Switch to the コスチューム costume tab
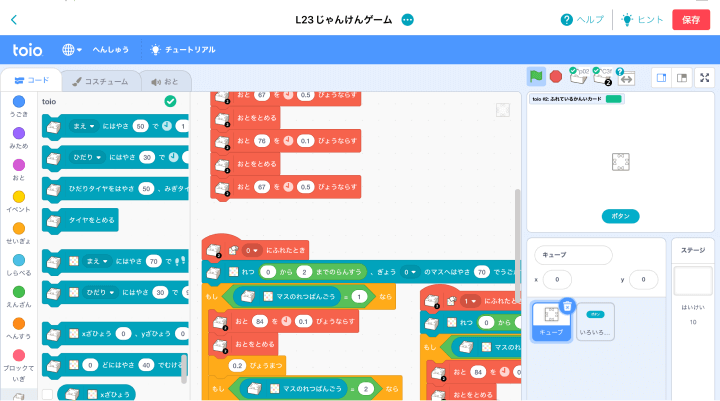 point(101,82)
